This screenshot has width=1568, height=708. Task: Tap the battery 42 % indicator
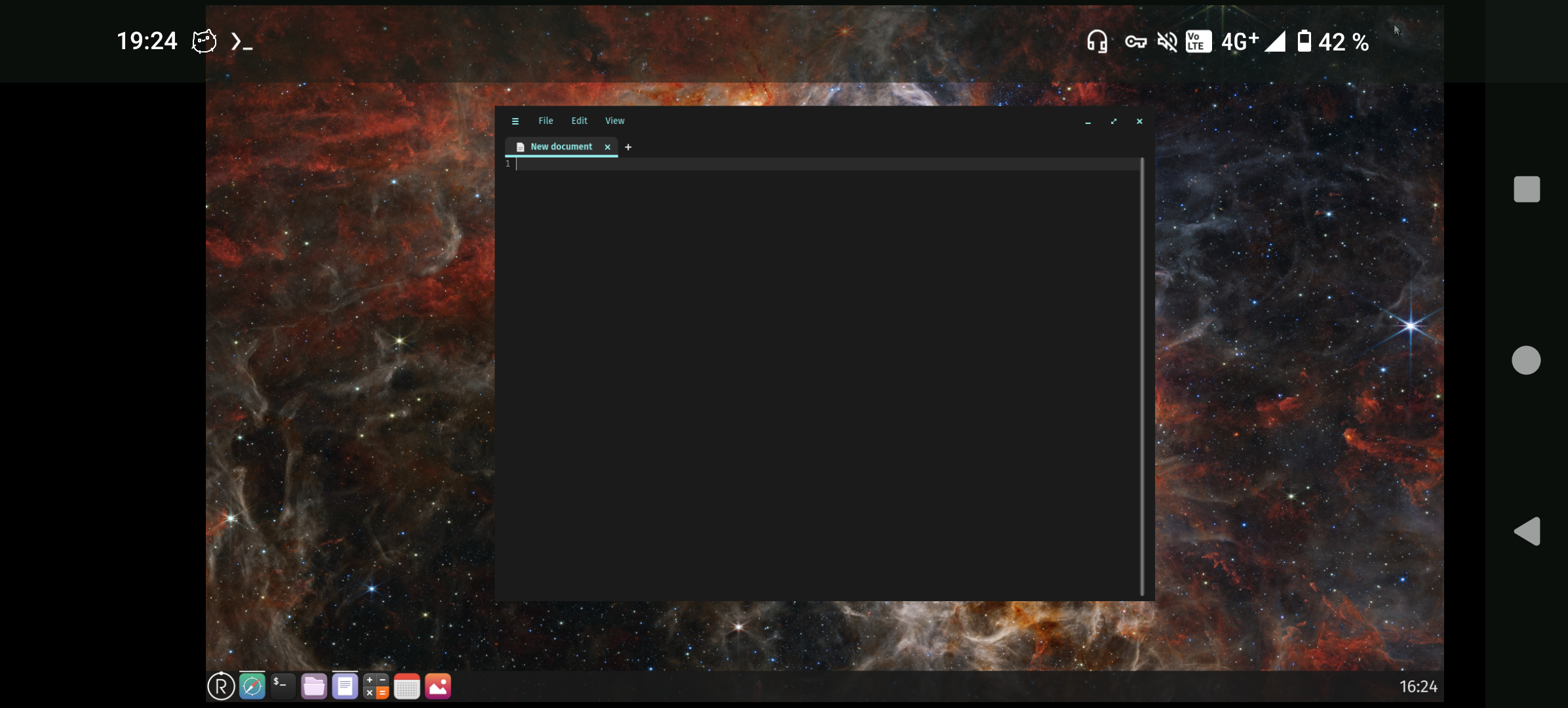click(1334, 42)
